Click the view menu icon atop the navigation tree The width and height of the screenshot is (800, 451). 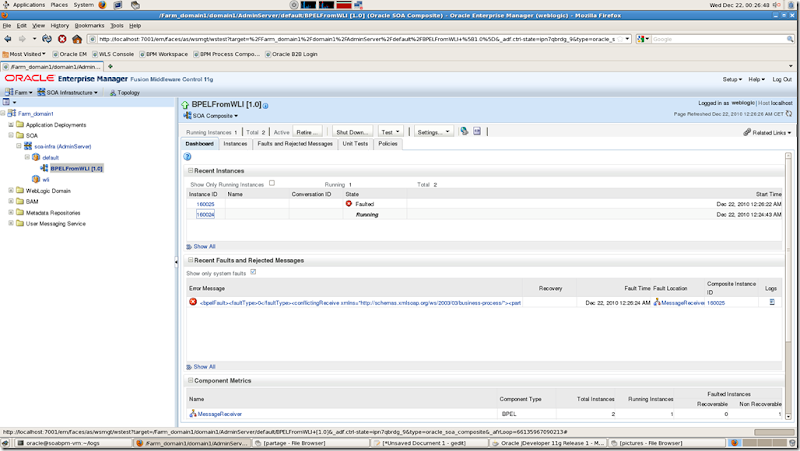(x=6, y=102)
